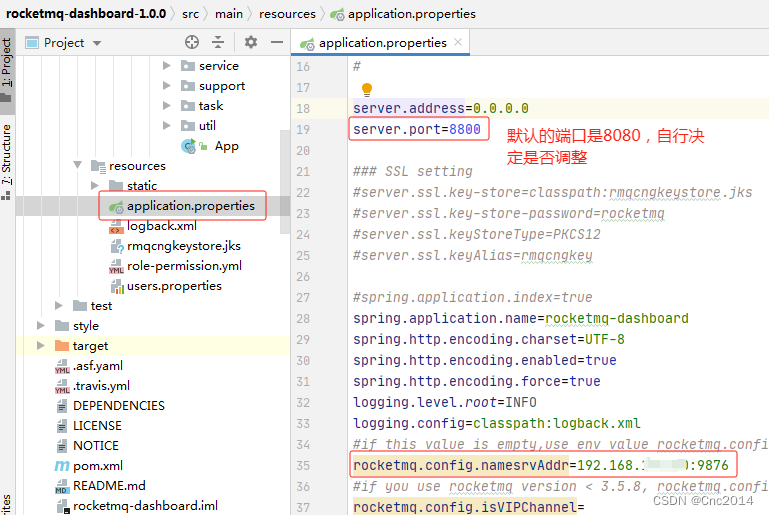The height and width of the screenshot is (515, 769).
Task: Select users.properties file
Action: (x=174, y=285)
